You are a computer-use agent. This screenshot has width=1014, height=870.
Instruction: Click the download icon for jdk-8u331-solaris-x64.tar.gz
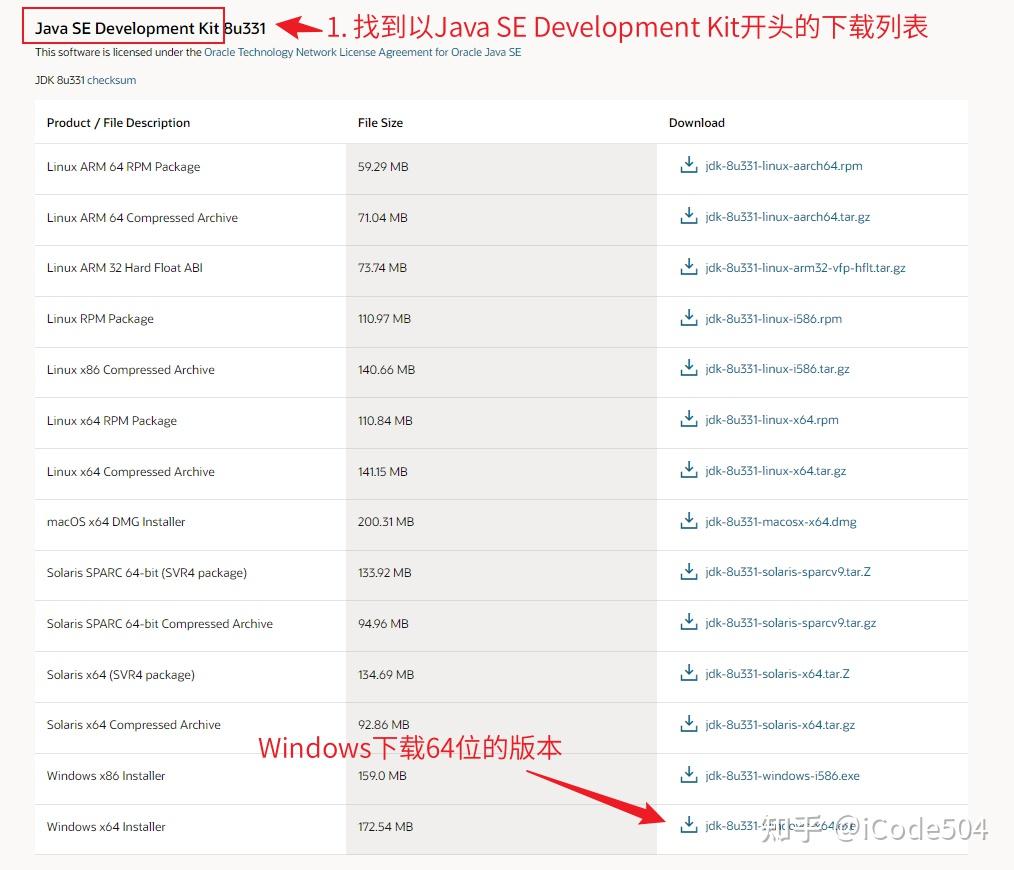click(x=688, y=724)
